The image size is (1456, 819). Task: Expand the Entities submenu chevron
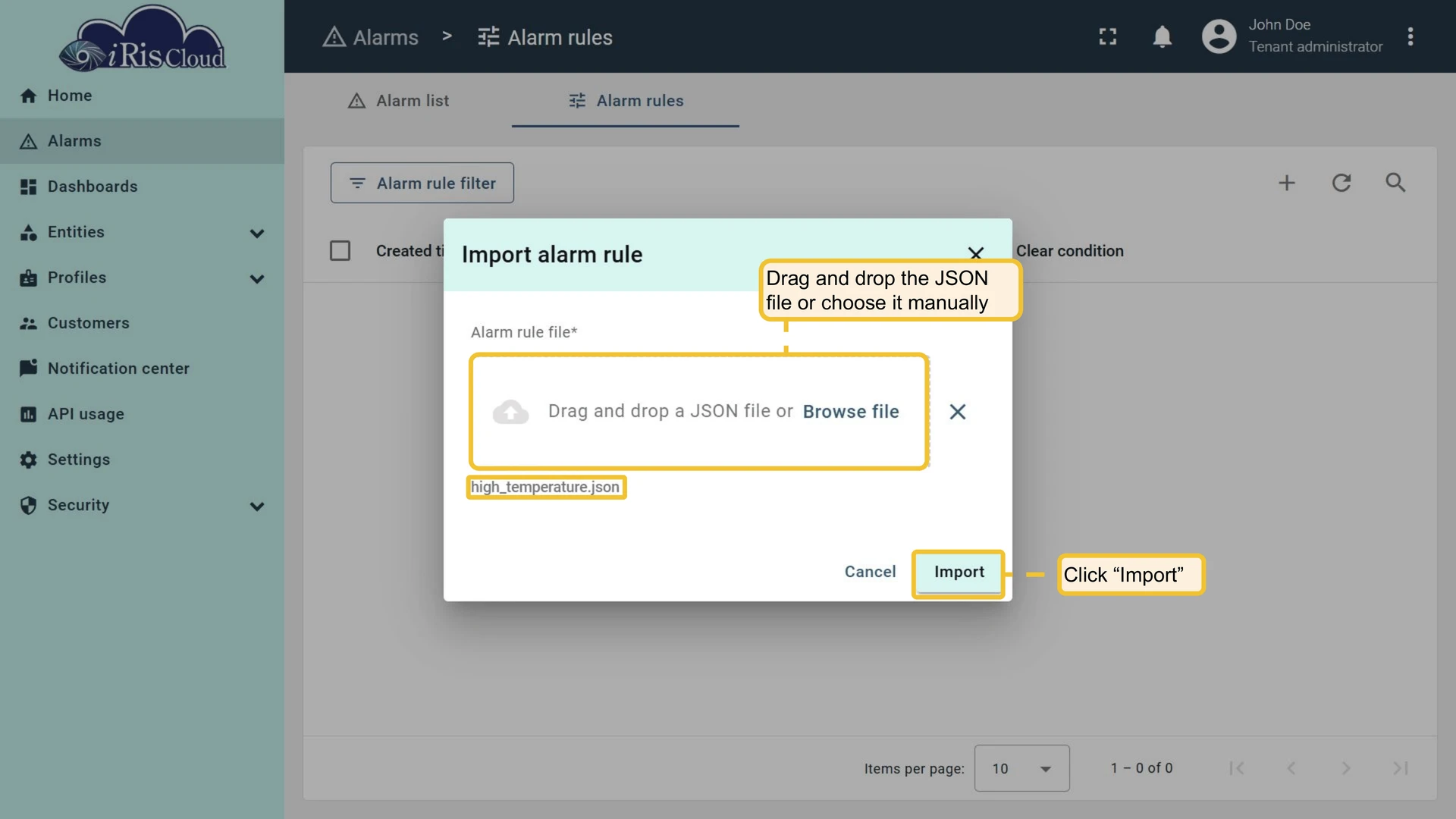click(x=257, y=234)
